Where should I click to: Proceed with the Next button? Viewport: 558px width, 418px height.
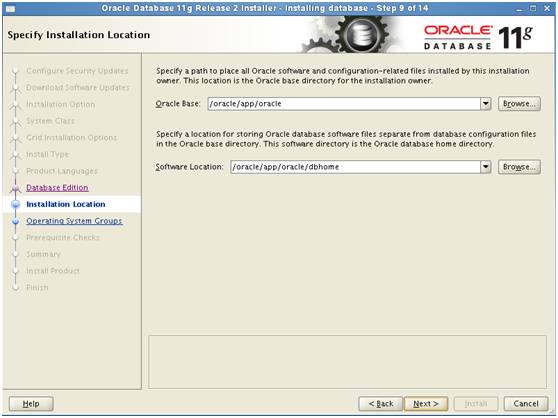[426, 404]
